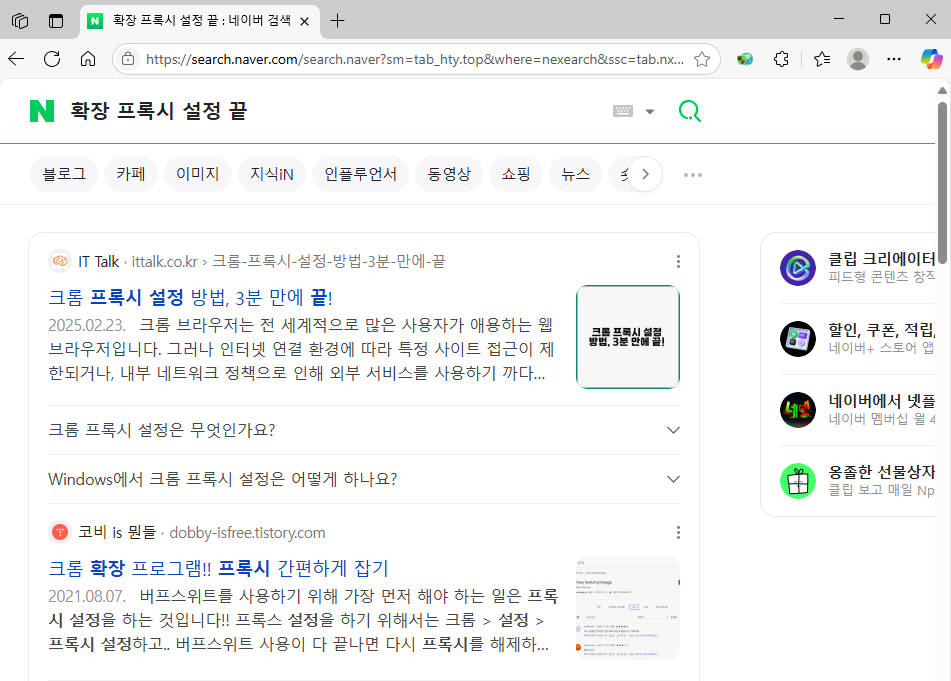Image resolution: width=951 pixels, height=681 pixels.
Task: Open the 크롬 브라우저는 전 세계적으로 snippet
Action: point(301,349)
